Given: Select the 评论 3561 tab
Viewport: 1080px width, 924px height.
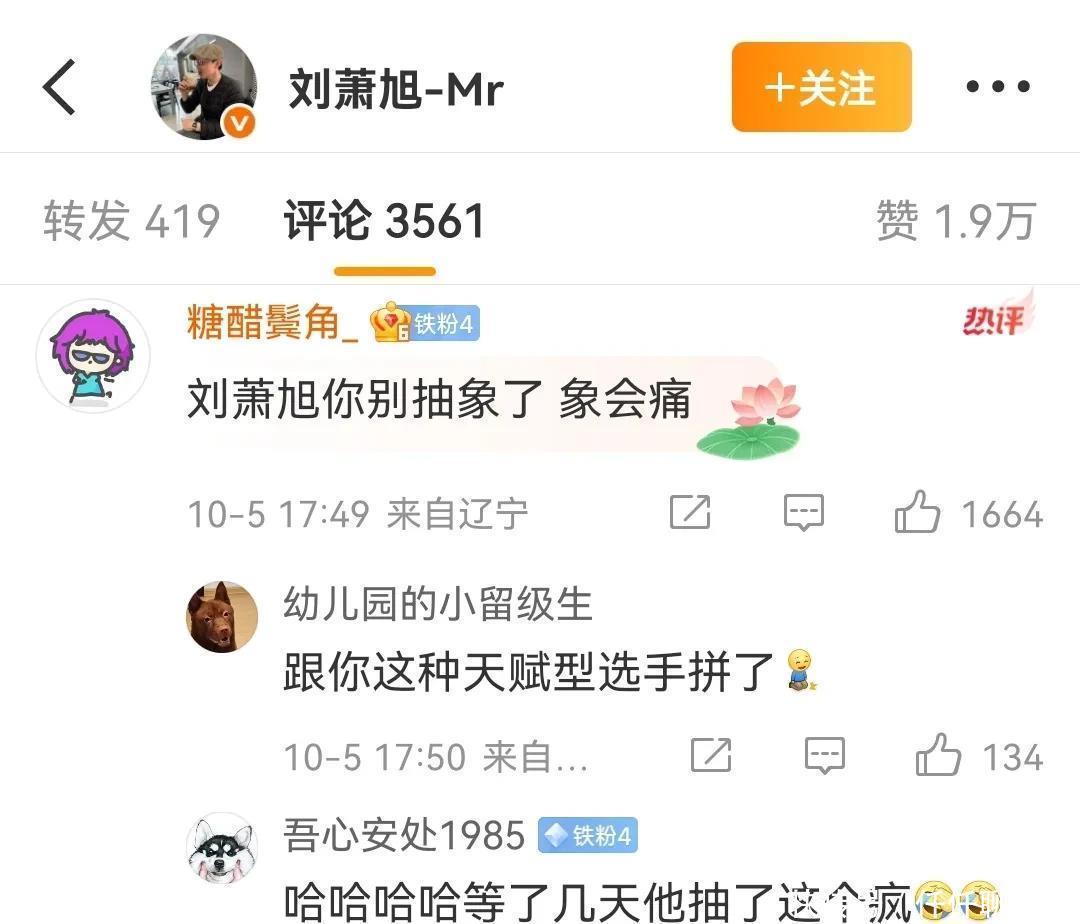Looking at the screenshot, I should 384,220.
